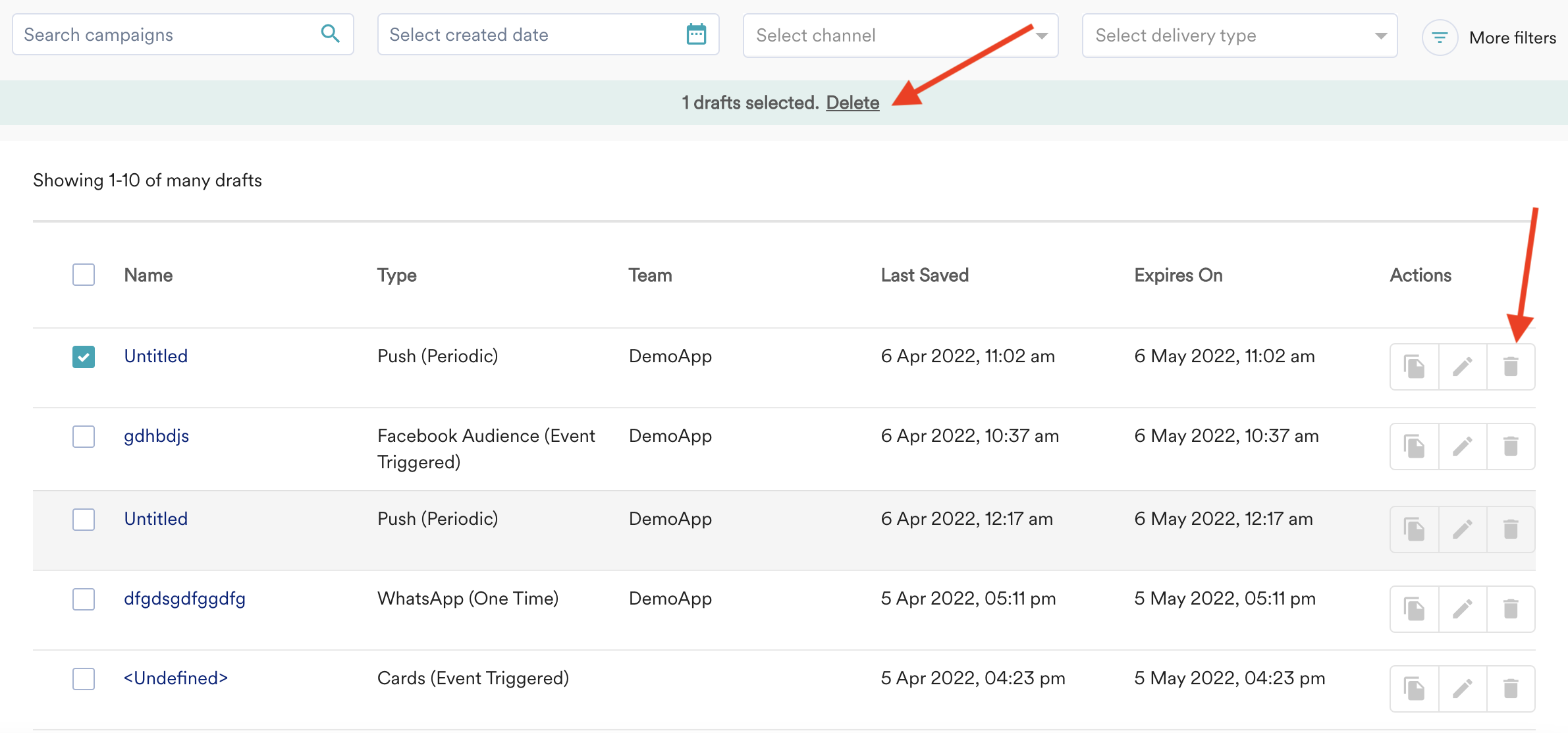The width and height of the screenshot is (1568, 733).
Task: Expand the Select delivery type dropdown
Action: [1239, 36]
